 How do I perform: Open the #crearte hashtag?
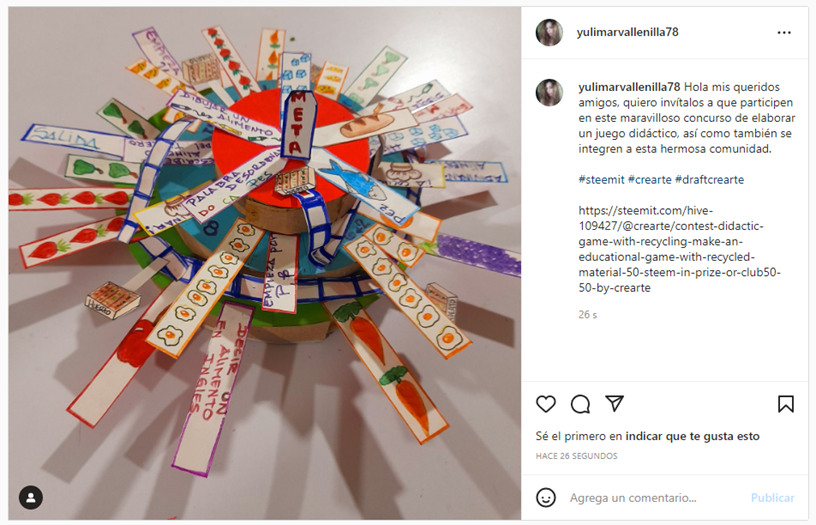pos(650,180)
